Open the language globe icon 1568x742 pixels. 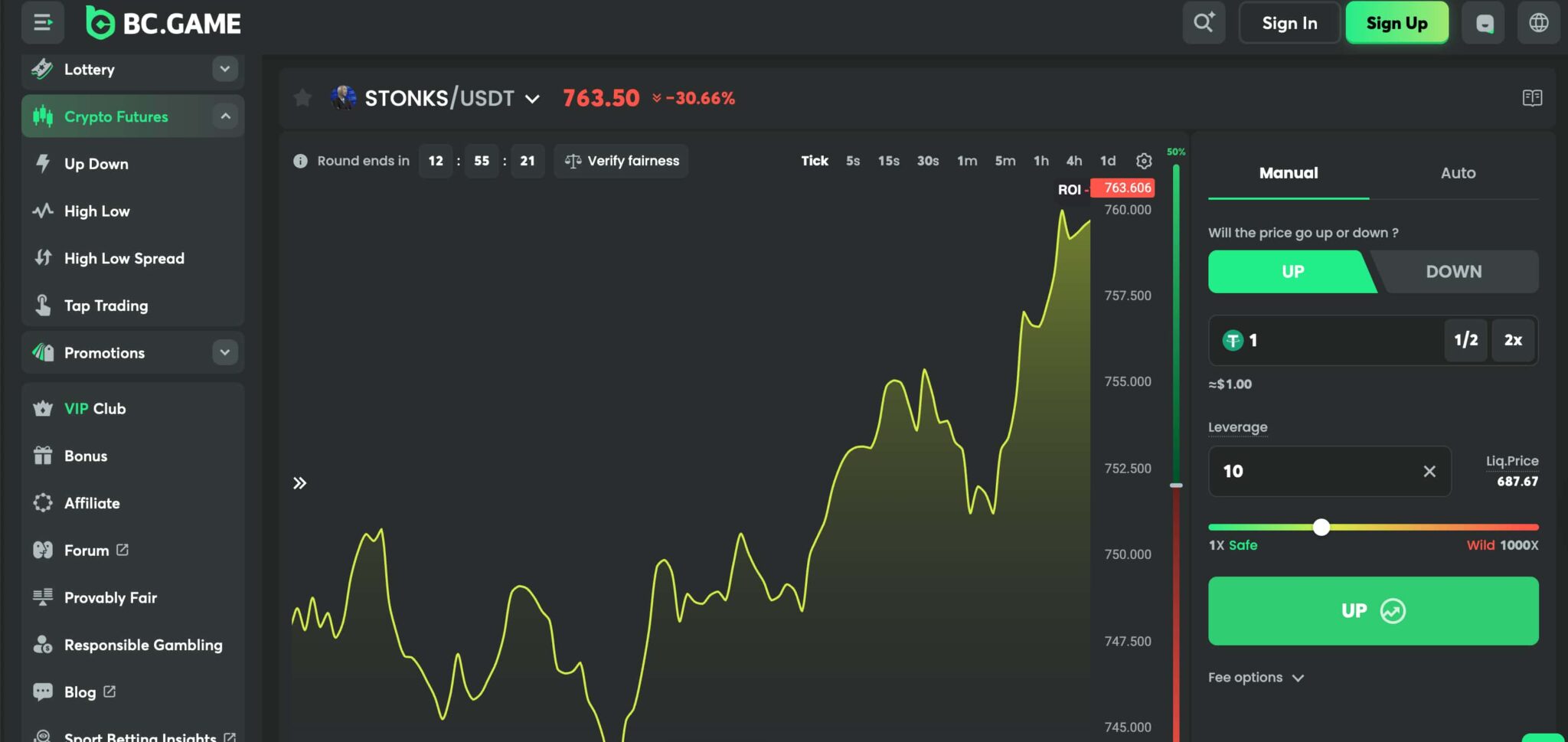coord(1539,23)
